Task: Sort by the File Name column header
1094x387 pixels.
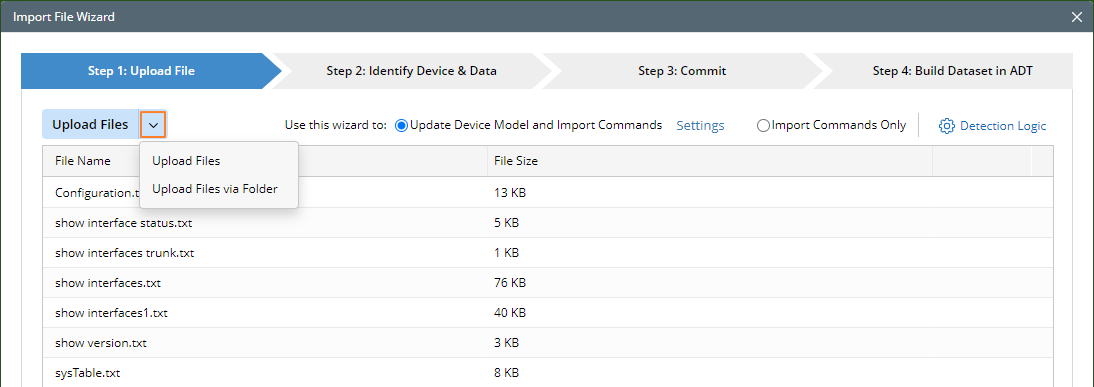Action: (x=83, y=161)
